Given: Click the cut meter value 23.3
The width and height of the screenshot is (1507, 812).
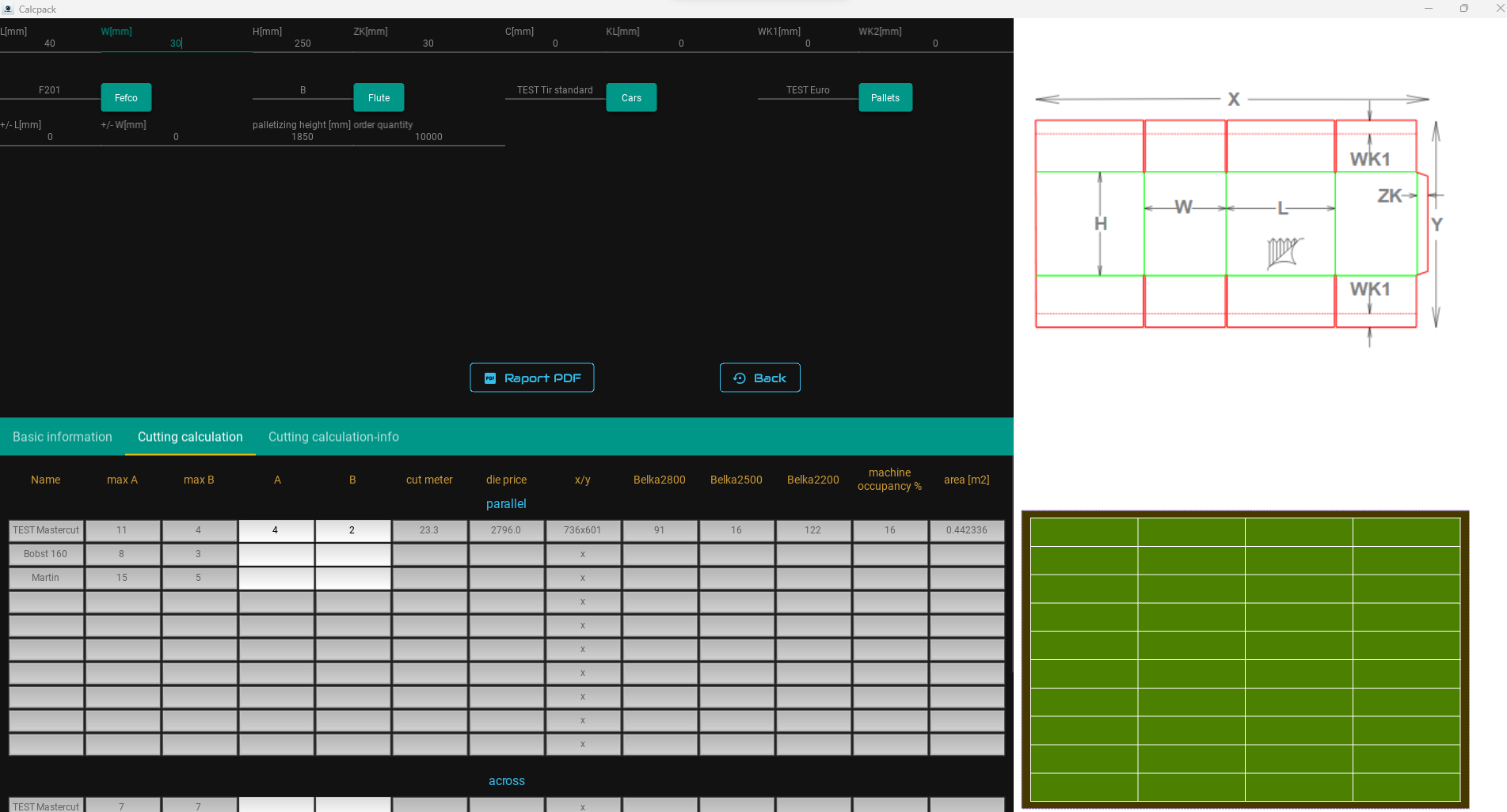Looking at the screenshot, I should pos(429,530).
